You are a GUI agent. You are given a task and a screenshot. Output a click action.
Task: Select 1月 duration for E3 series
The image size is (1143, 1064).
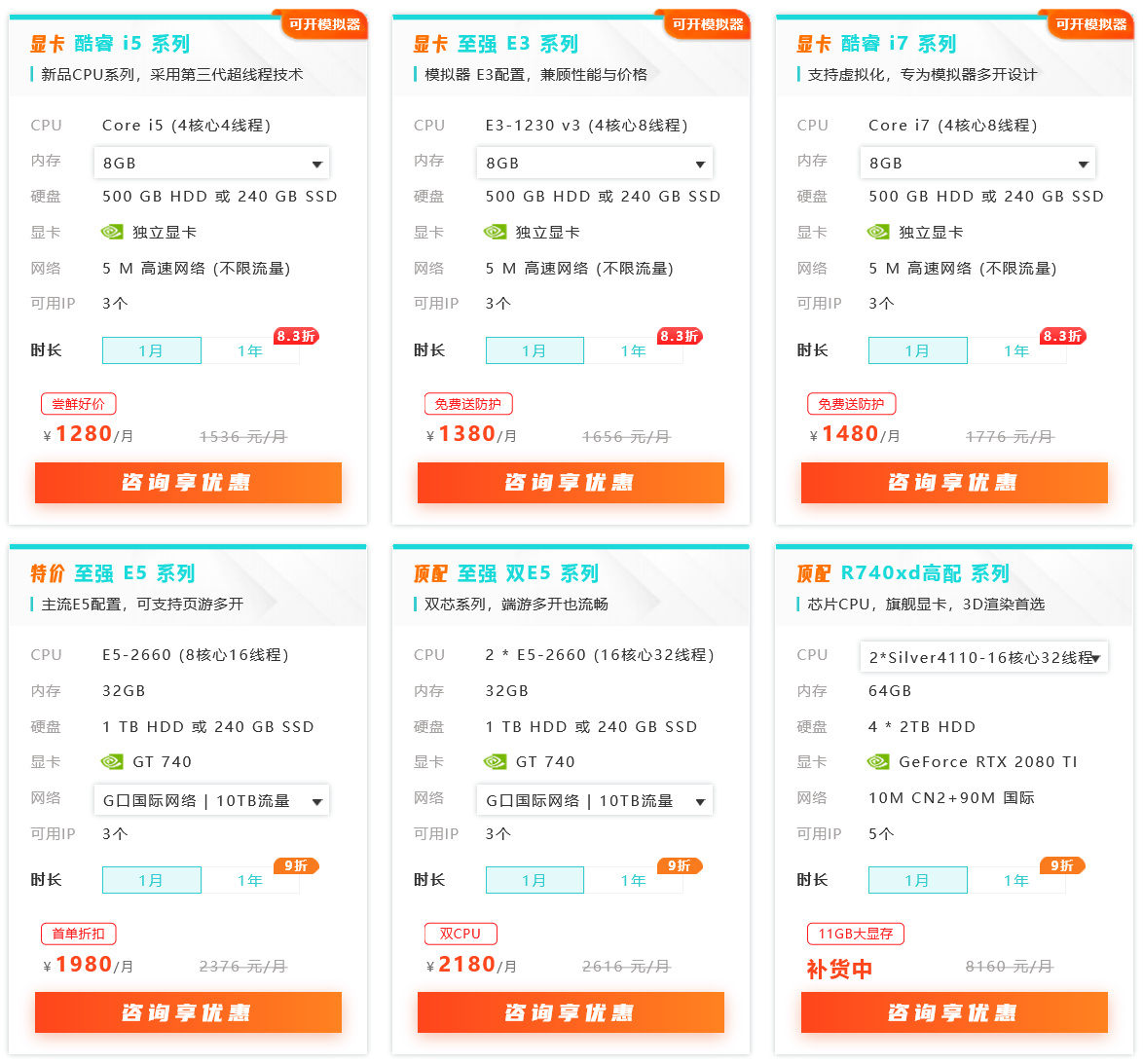coord(535,350)
